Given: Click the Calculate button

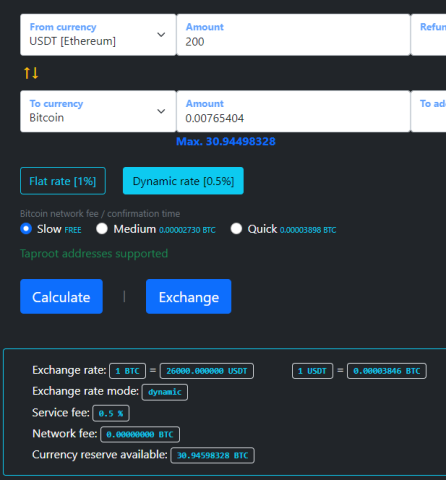Looking at the screenshot, I should click(x=61, y=297).
